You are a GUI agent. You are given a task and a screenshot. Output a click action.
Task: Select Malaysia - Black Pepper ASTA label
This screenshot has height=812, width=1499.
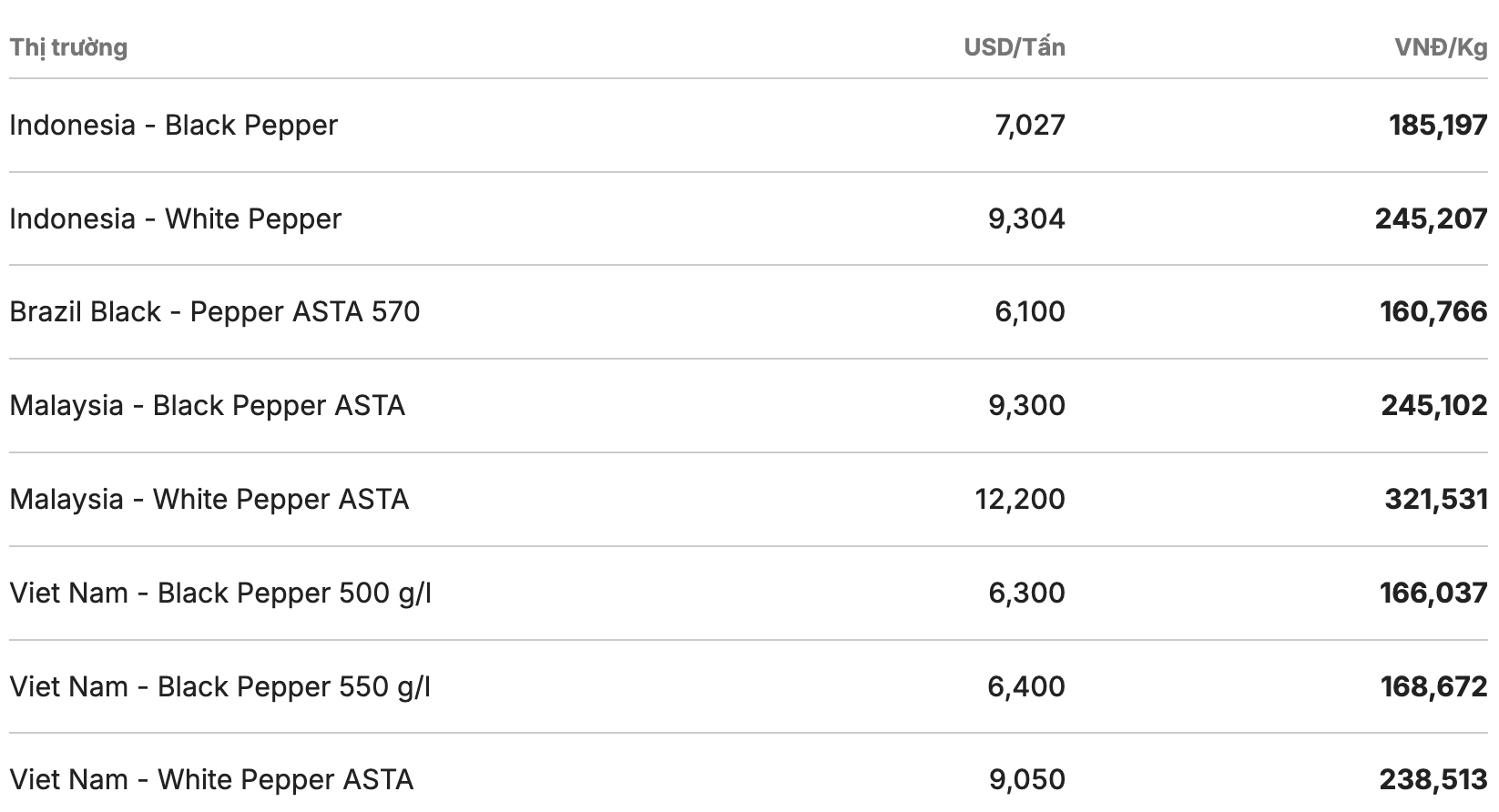207,406
